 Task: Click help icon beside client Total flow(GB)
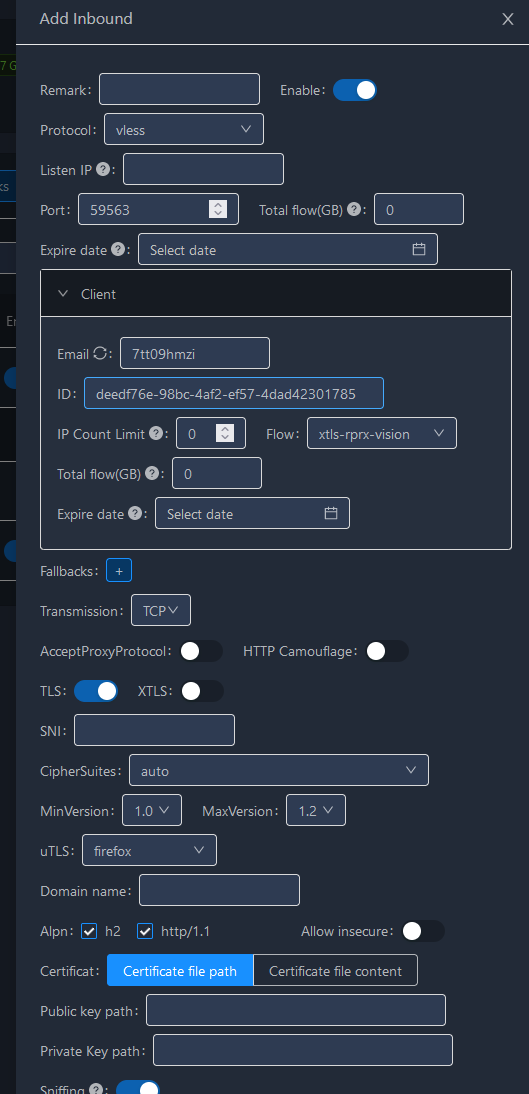click(151, 474)
